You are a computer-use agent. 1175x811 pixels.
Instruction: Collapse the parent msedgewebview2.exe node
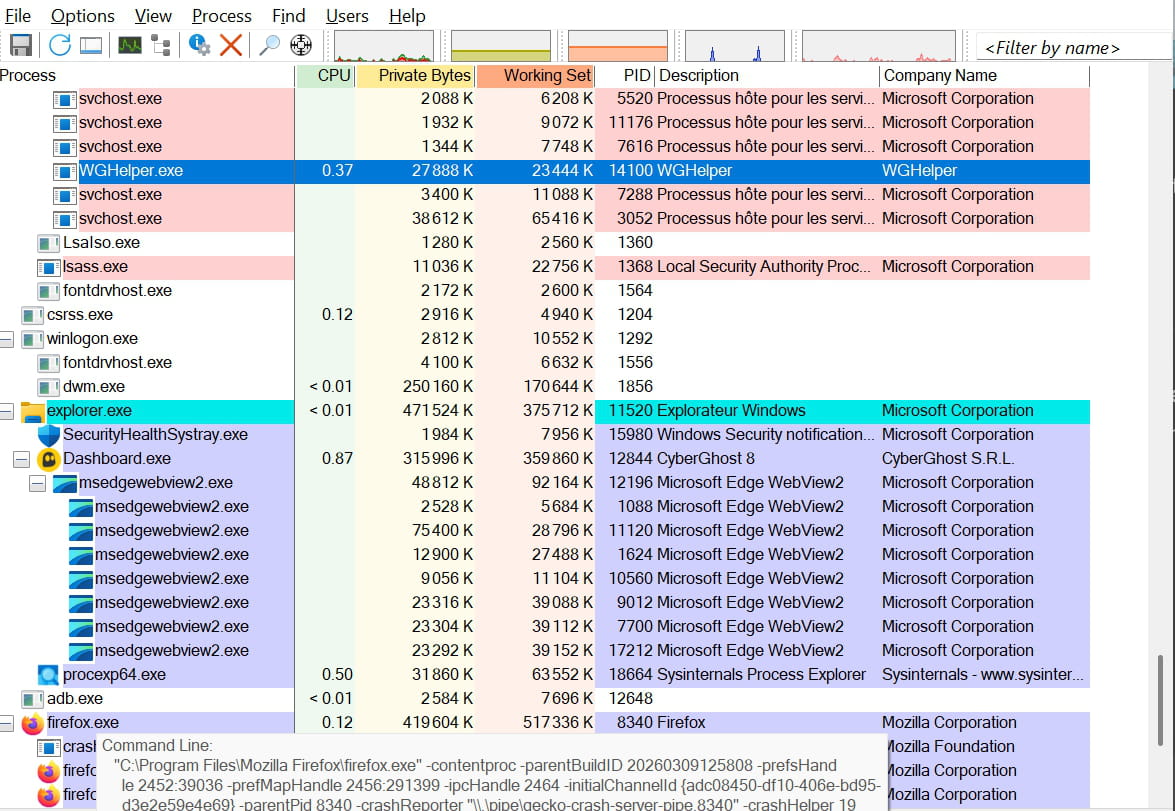pos(37,483)
